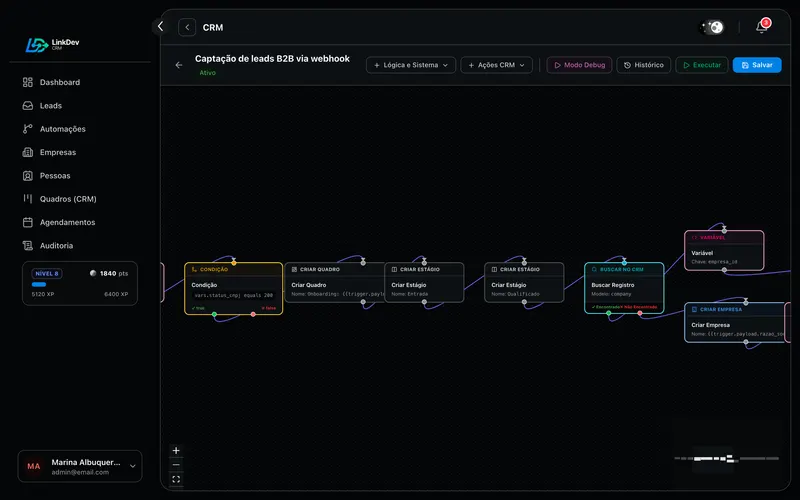Select the Criar Quadro node
Viewport: 800px width, 500px height.
[334, 282]
